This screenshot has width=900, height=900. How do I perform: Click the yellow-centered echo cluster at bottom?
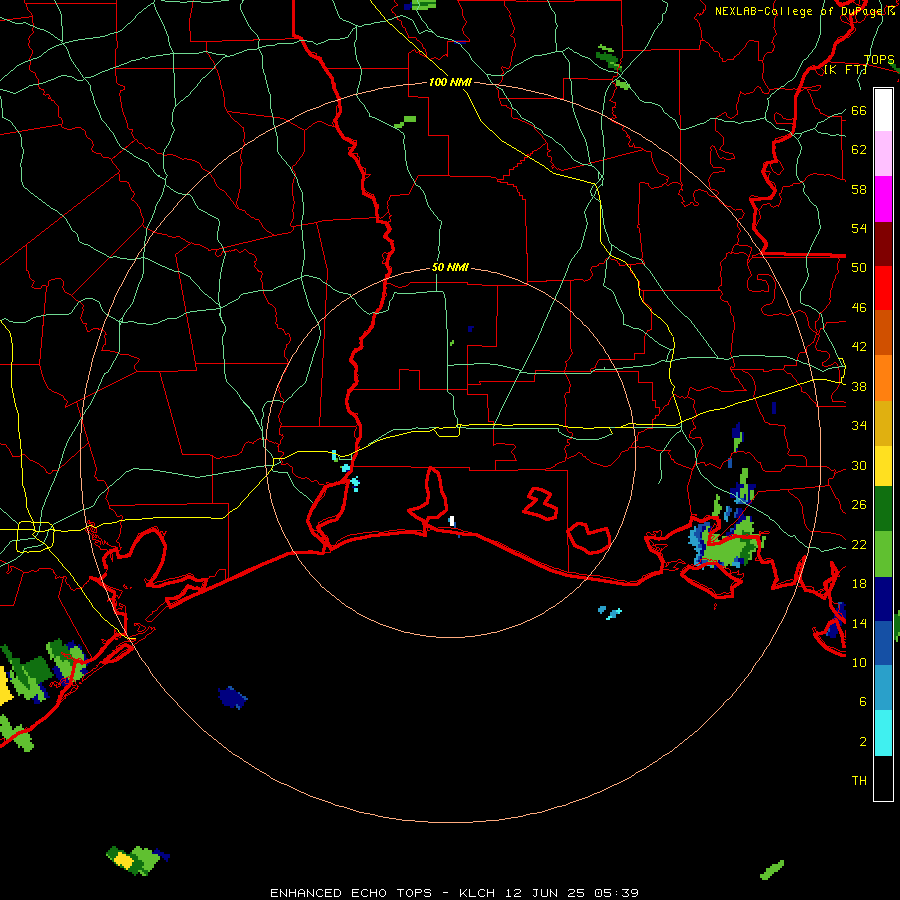[137, 860]
